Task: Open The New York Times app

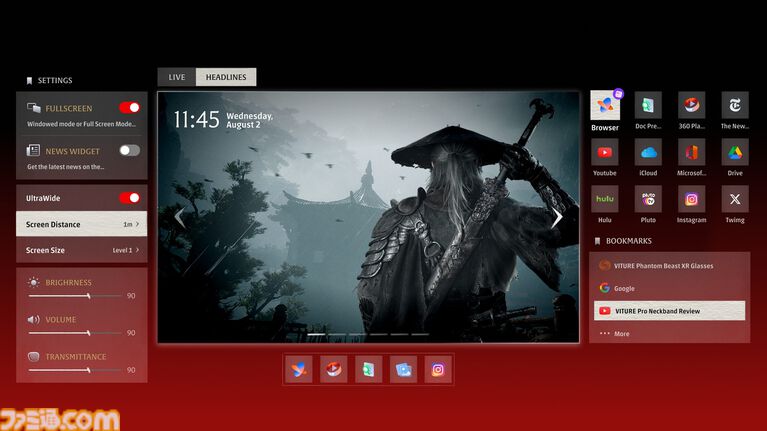Action: click(735, 105)
